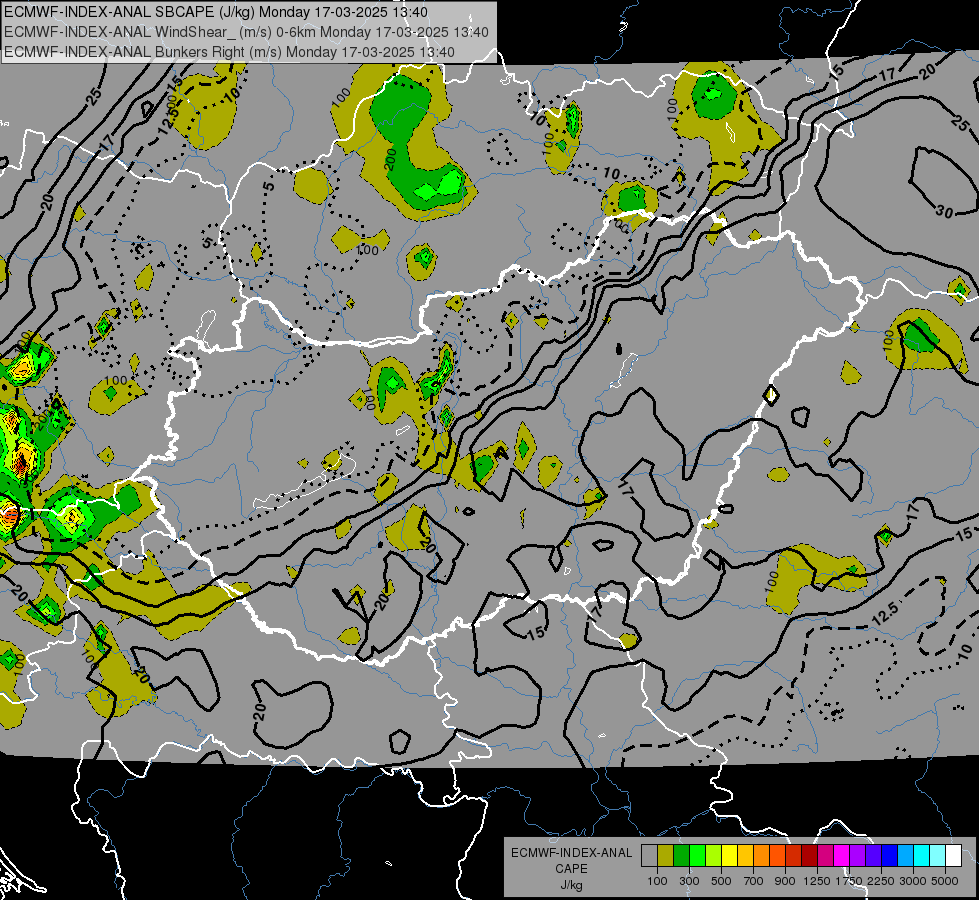Image resolution: width=979 pixels, height=900 pixels.
Task: Click the dark green legend swatch
Action: pyautogui.click(x=681, y=855)
